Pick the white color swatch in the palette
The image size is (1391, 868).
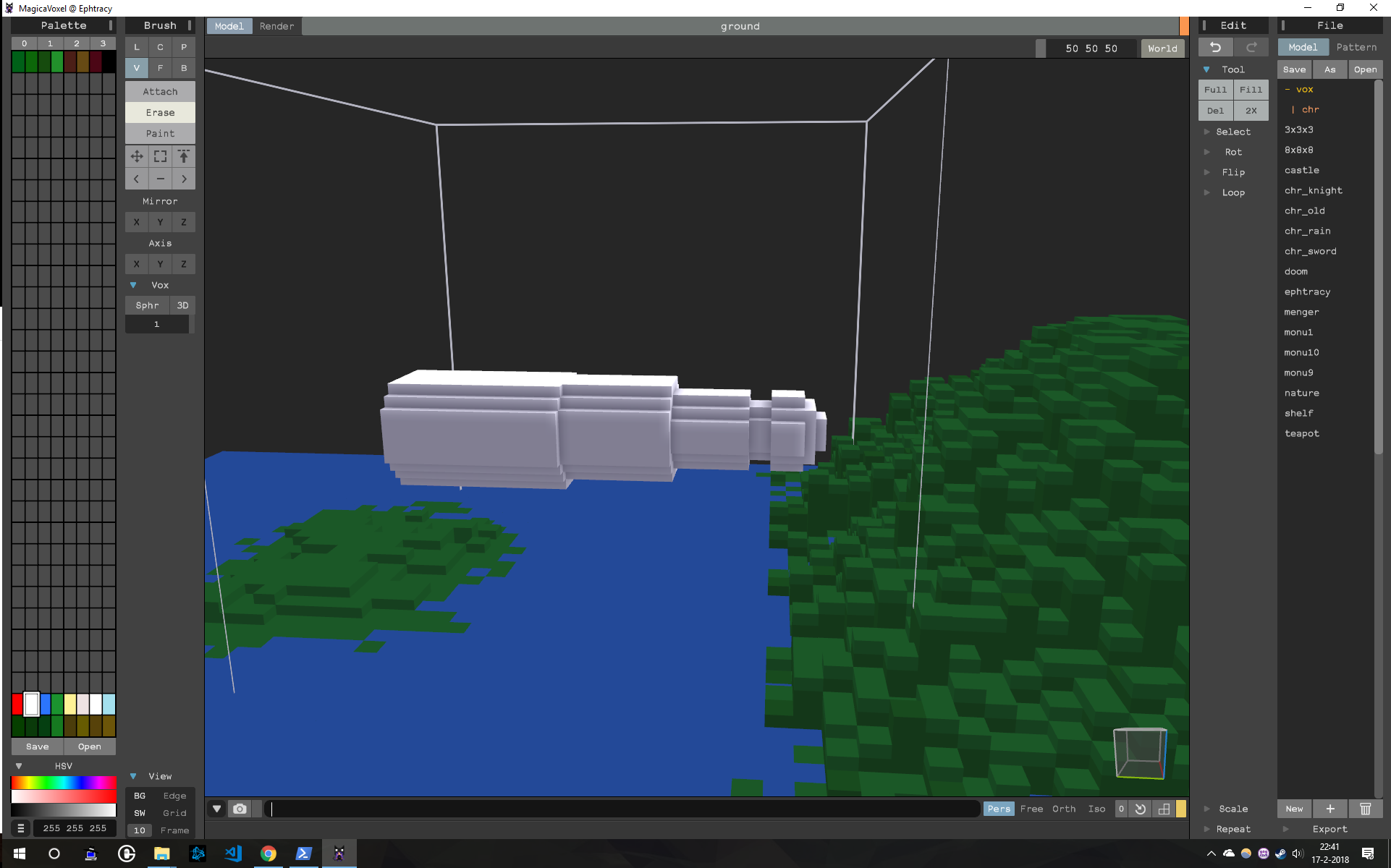point(30,704)
